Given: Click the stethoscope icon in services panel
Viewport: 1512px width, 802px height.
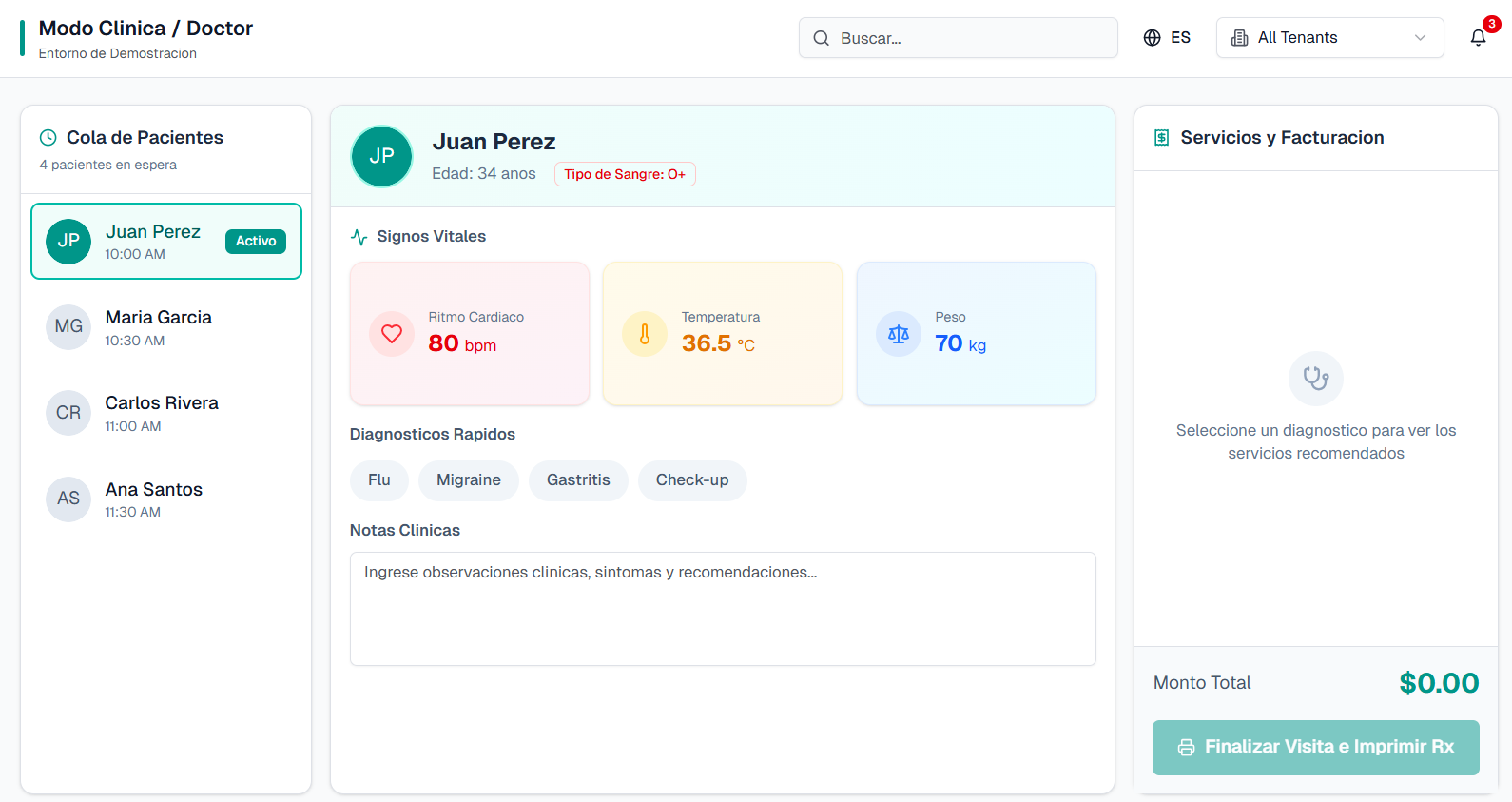Looking at the screenshot, I should point(1315,379).
